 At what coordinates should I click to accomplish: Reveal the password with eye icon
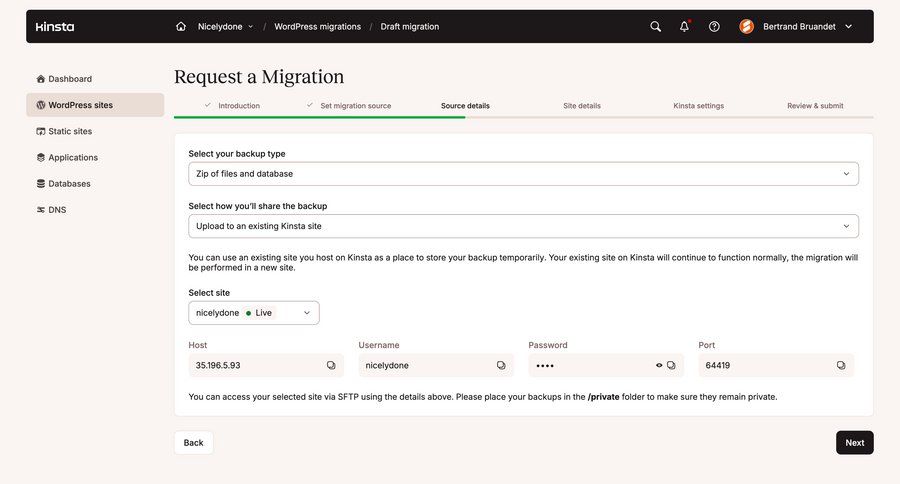pyautogui.click(x=659, y=366)
